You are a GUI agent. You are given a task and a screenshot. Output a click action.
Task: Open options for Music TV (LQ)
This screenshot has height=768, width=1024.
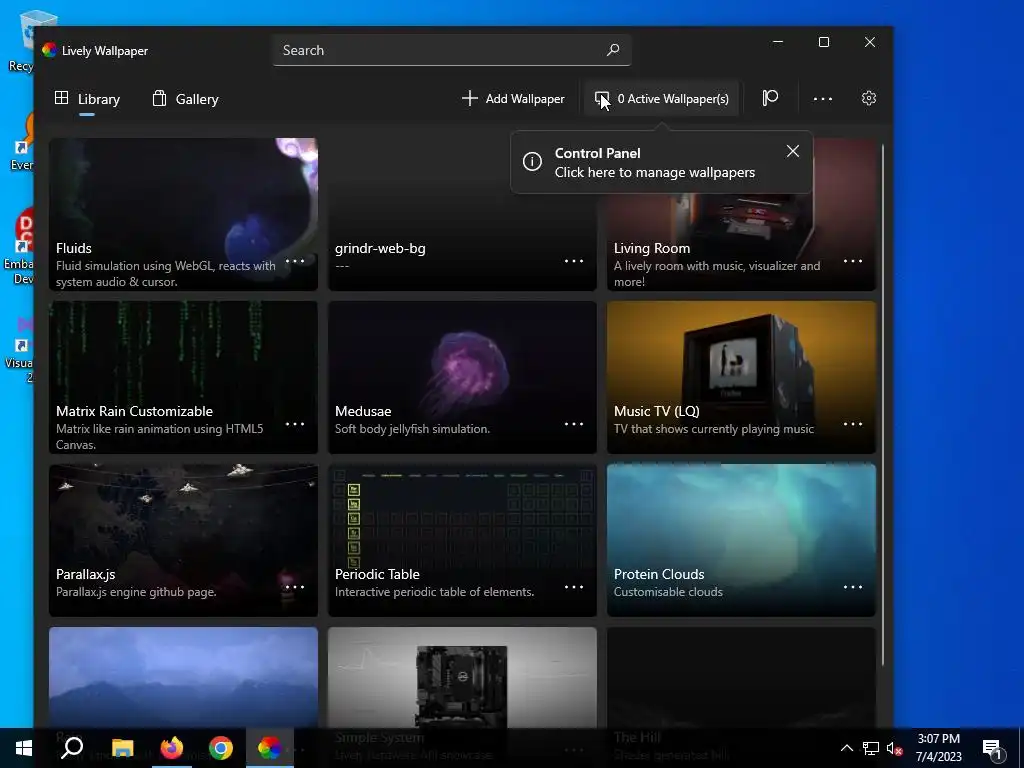click(x=852, y=424)
